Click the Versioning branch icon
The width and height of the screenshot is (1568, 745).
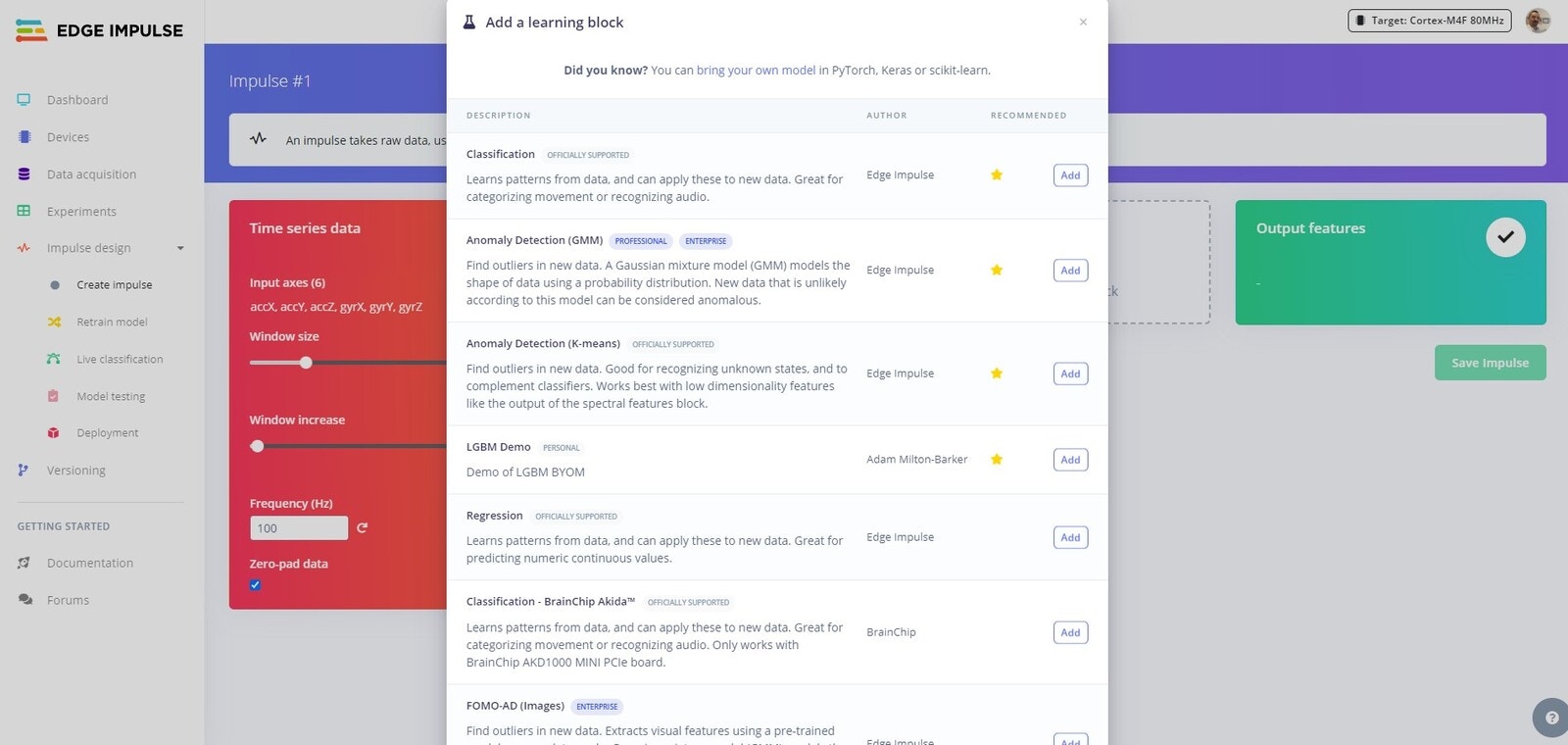coord(24,471)
